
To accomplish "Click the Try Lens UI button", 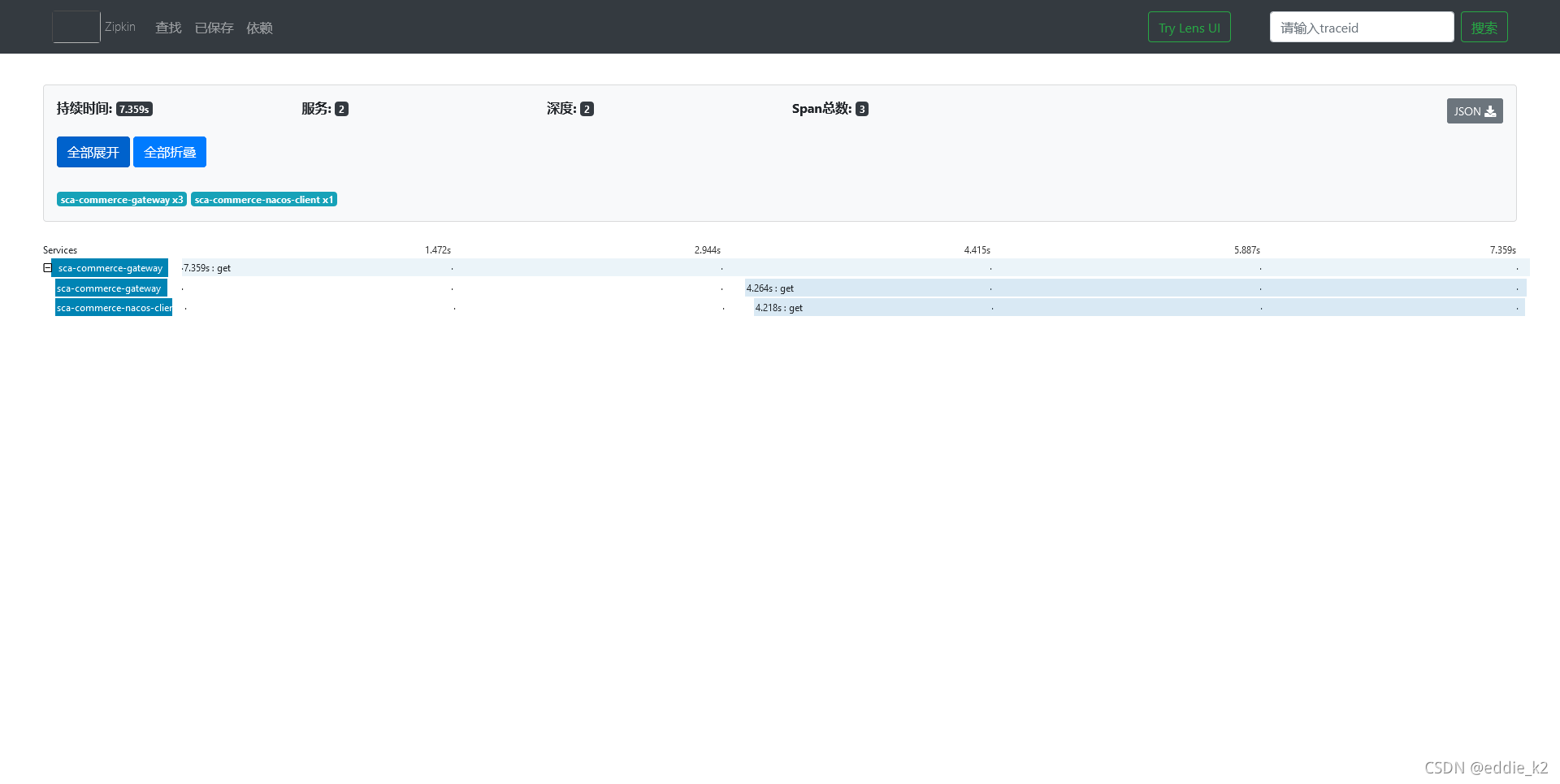I will 1189,27.
